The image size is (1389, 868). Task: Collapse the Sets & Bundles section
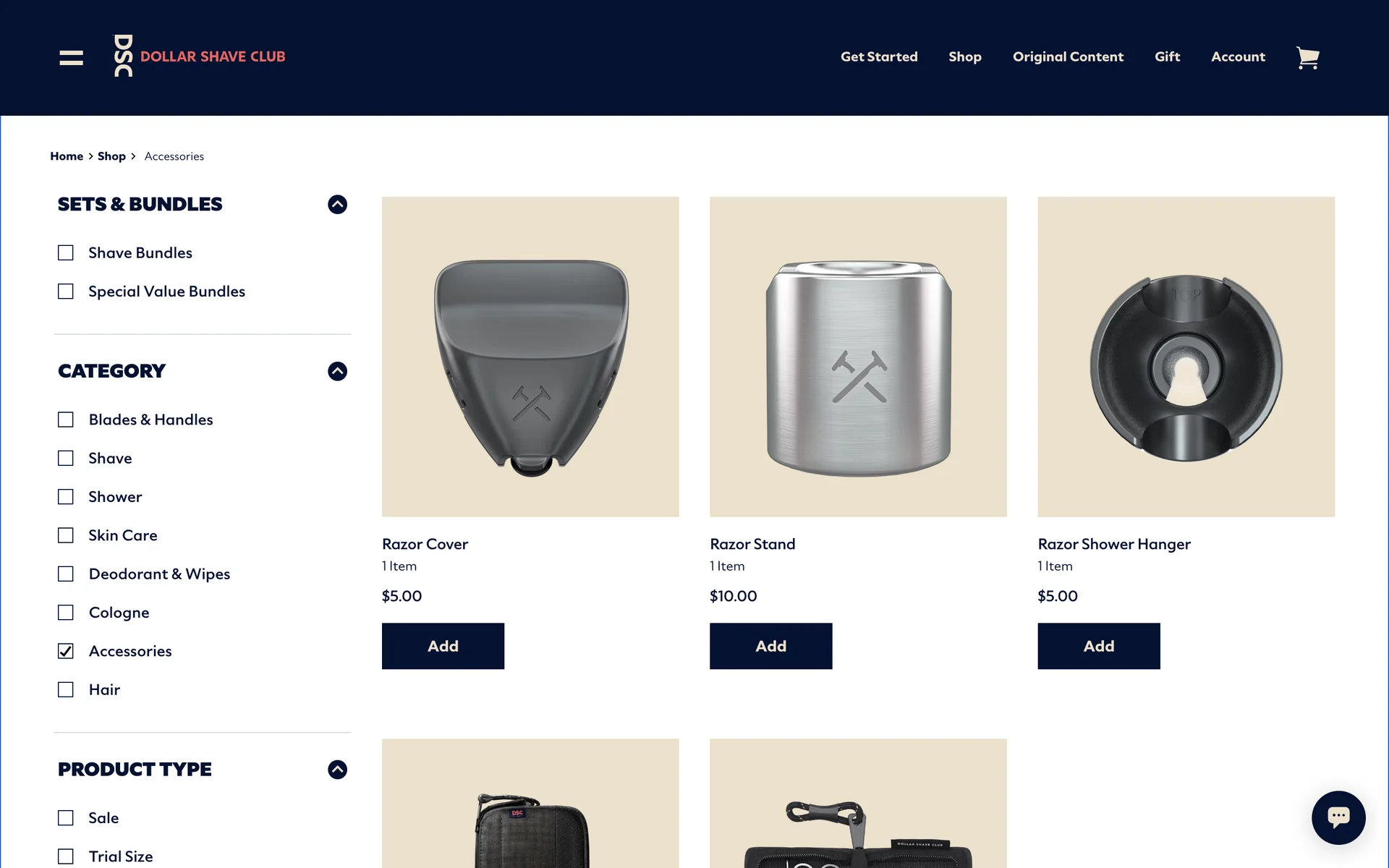[337, 205]
